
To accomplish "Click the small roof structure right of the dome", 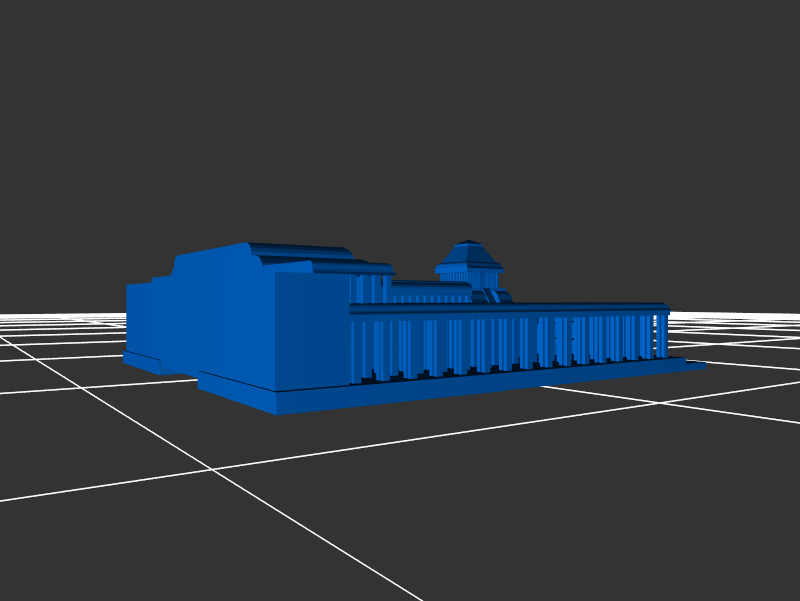I will (x=496, y=296).
